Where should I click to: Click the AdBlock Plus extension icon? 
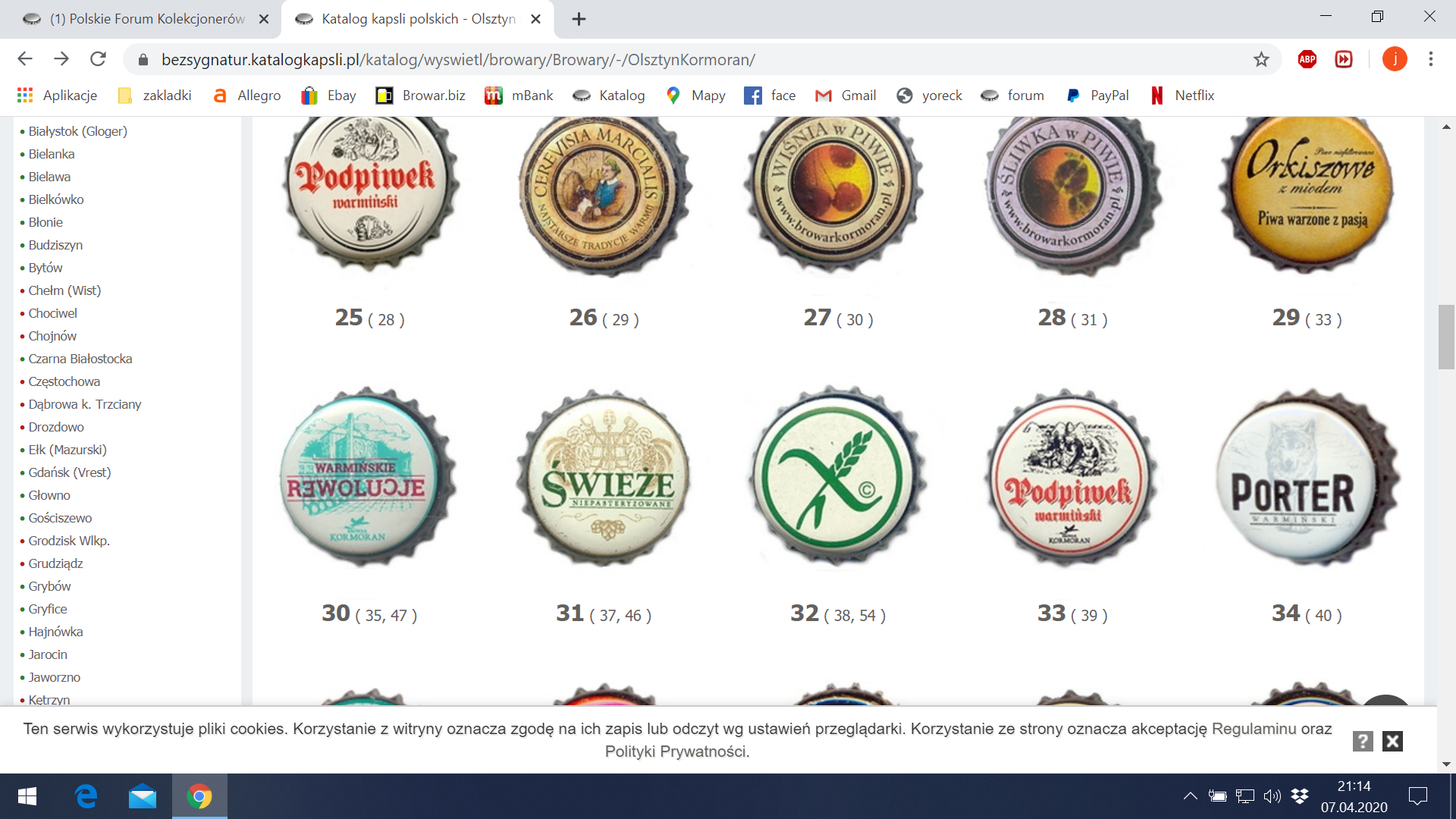coord(1307,59)
